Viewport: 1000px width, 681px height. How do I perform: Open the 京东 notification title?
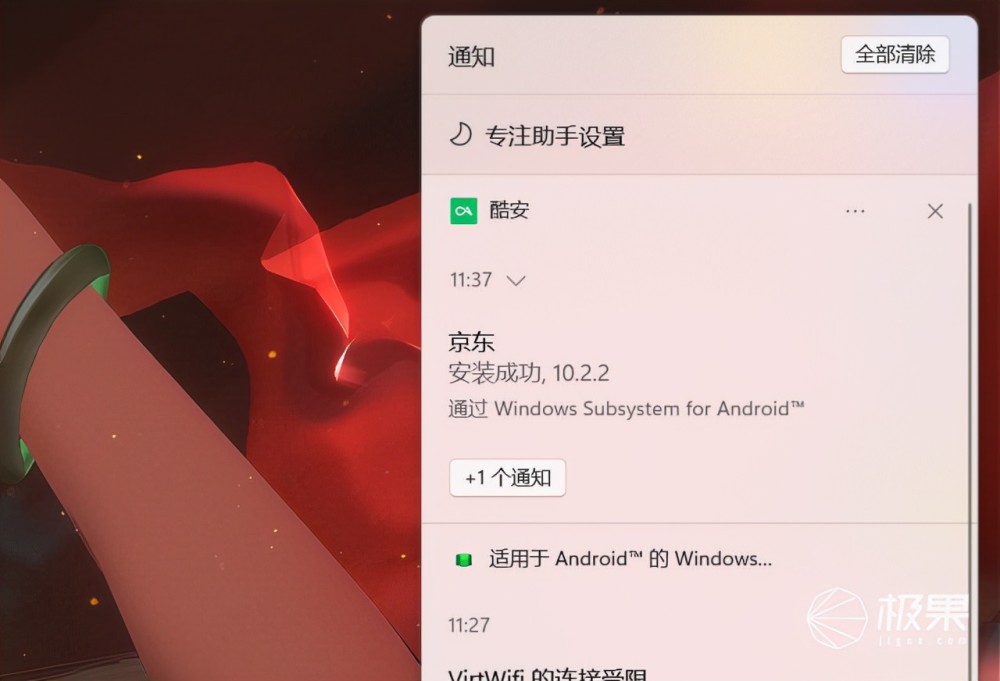[x=471, y=342]
